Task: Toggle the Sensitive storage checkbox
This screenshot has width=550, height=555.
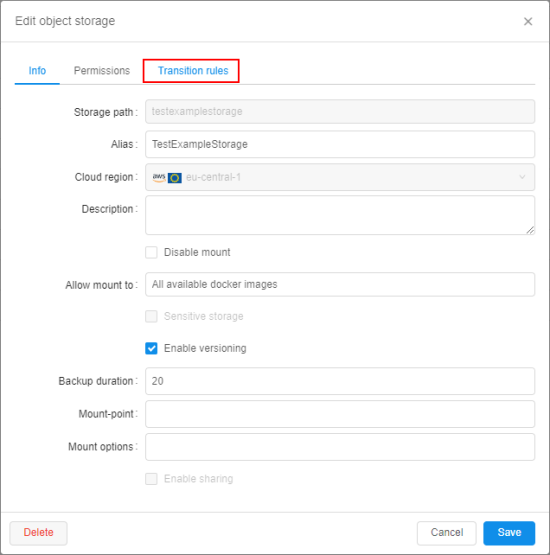Action: click(151, 316)
